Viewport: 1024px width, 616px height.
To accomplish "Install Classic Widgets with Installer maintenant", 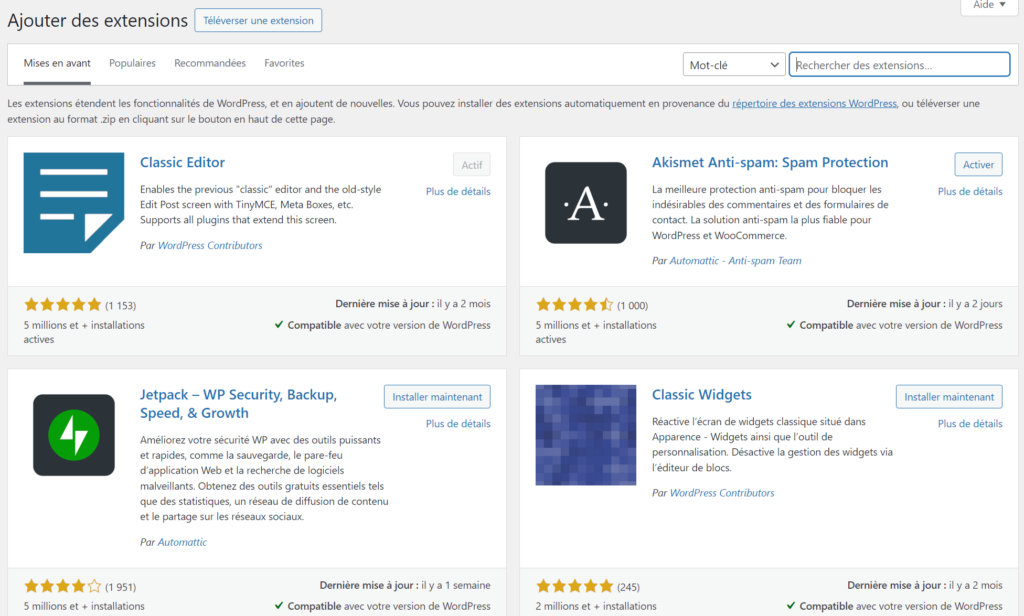I will [949, 397].
